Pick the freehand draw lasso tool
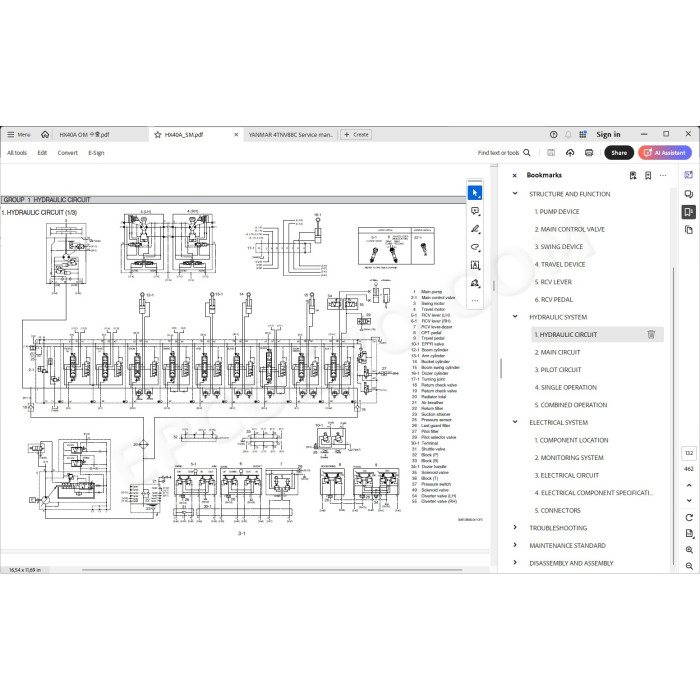700x700 pixels. [475, 247]
